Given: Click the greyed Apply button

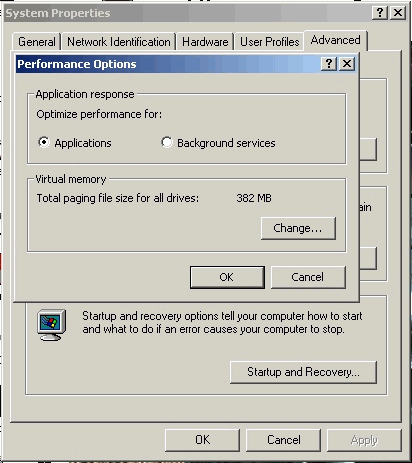Looking at the screenshot, I should pos(364,440).
